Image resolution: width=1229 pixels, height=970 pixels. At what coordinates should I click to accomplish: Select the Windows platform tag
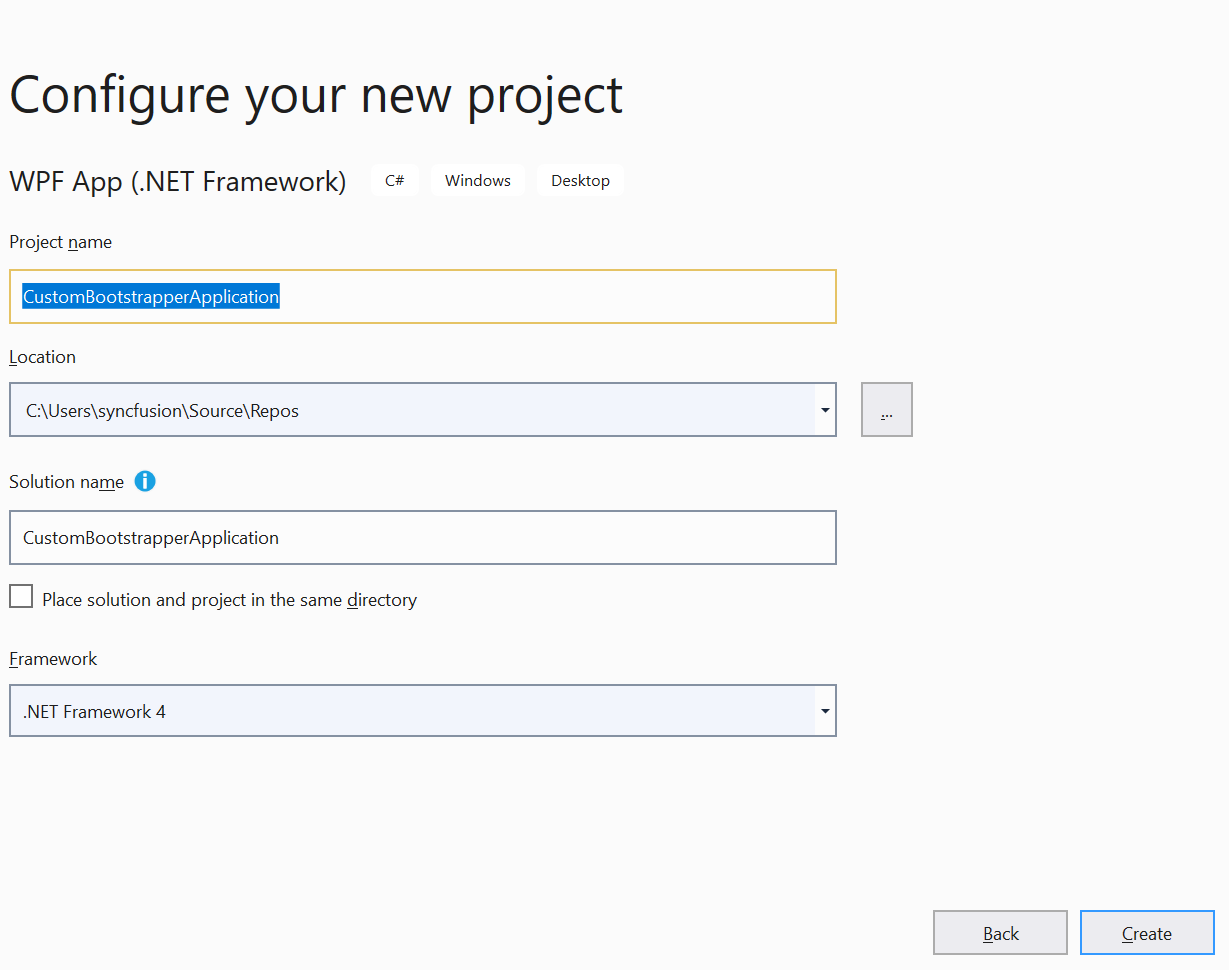click(477, 181)
